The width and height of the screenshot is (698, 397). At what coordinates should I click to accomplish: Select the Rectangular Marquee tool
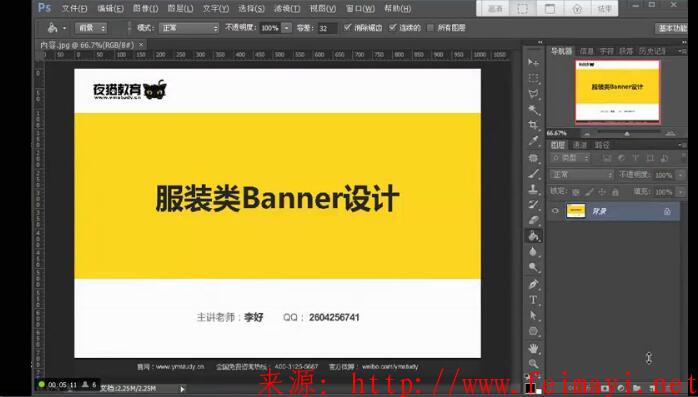click(x=533, y=78)
